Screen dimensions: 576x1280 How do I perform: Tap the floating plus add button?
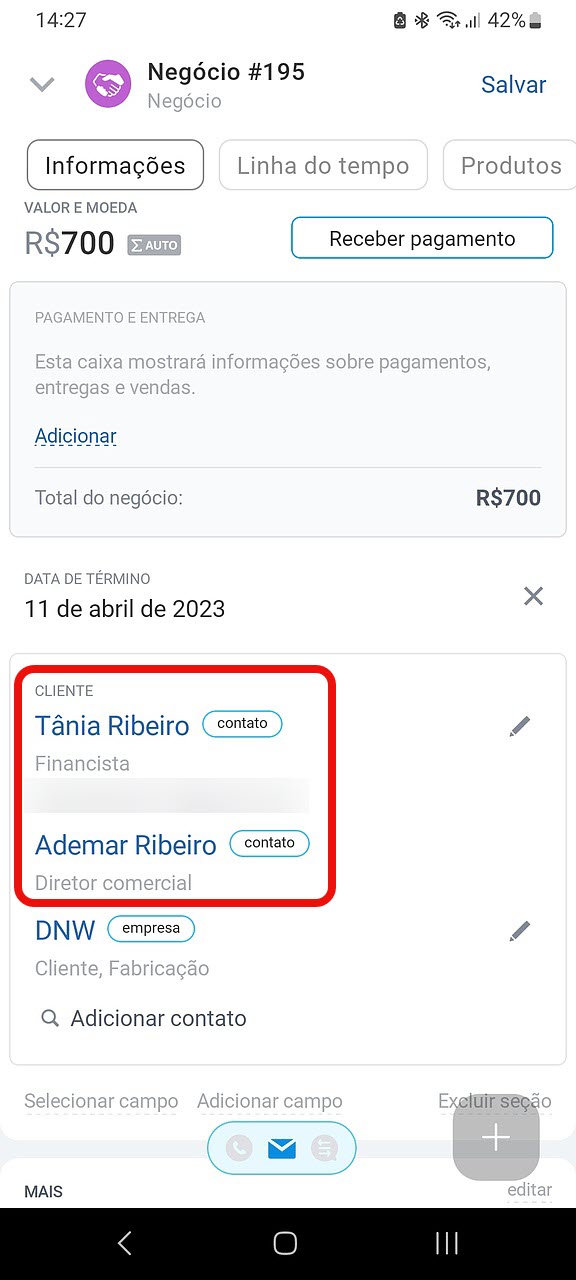pos(496,1137)
